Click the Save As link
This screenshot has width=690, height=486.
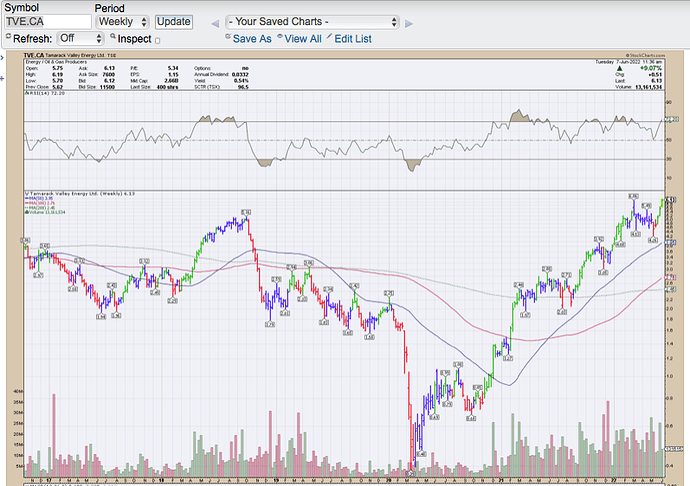[x=252, y=39]
